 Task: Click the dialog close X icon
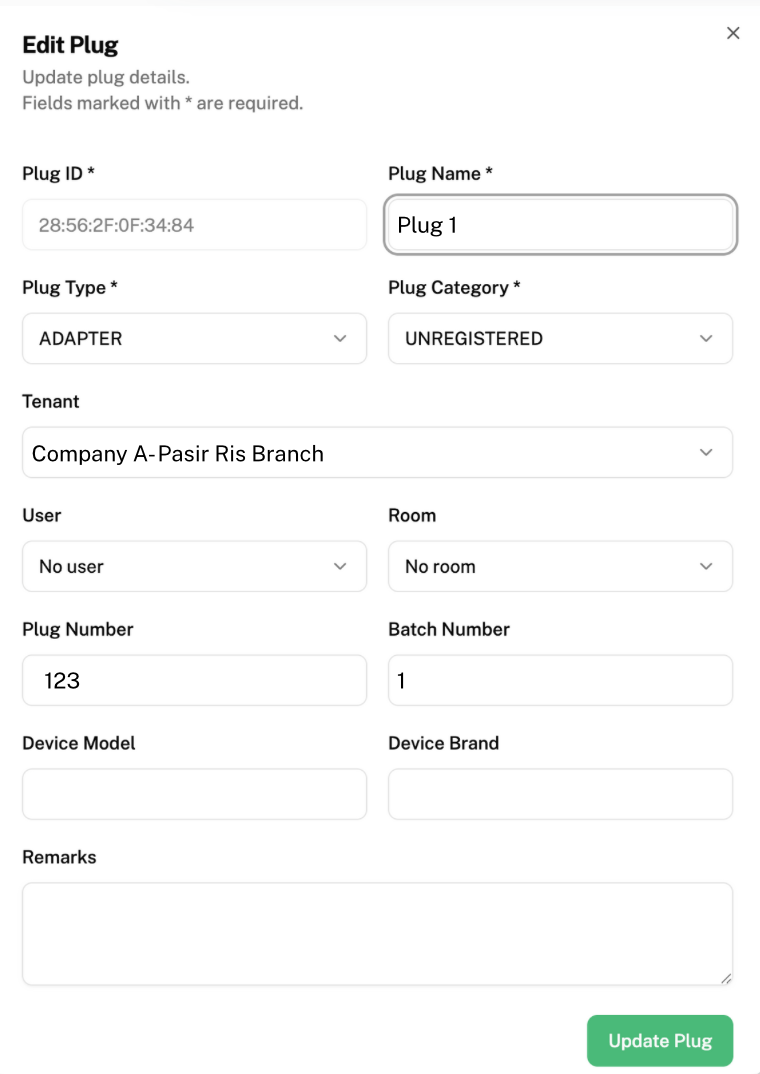[x=733, y=32]
